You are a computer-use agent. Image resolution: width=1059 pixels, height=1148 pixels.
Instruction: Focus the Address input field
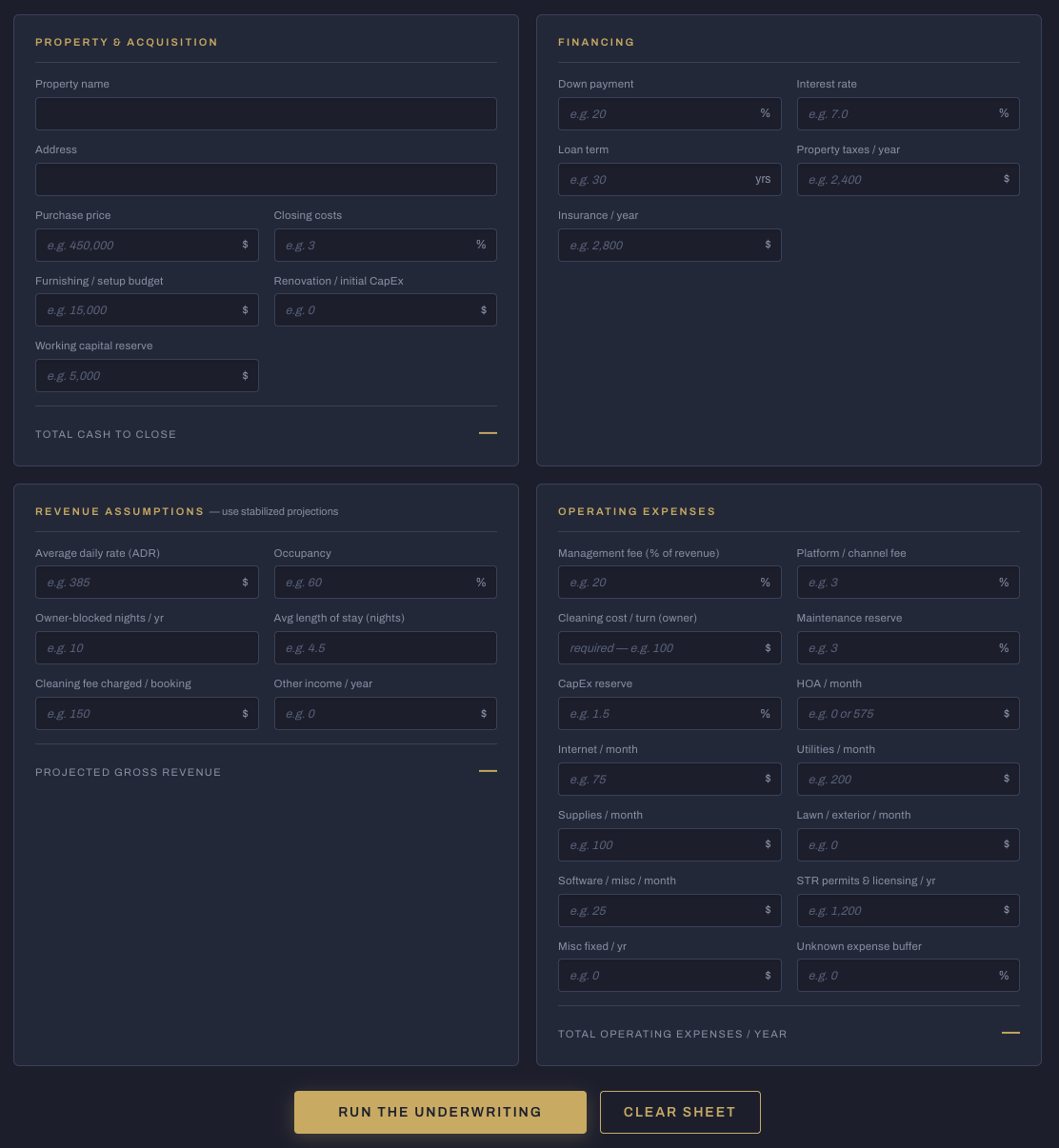(x=266, y=179)
